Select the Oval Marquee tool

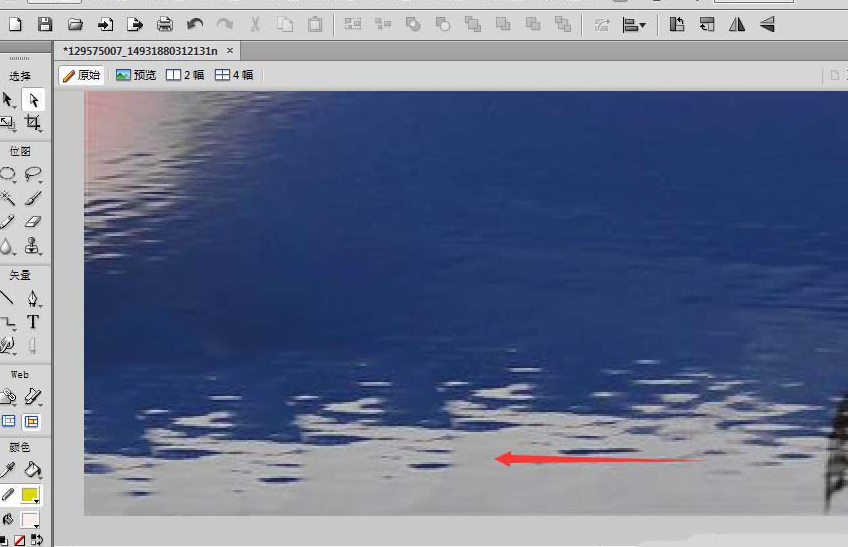point(8,174)
